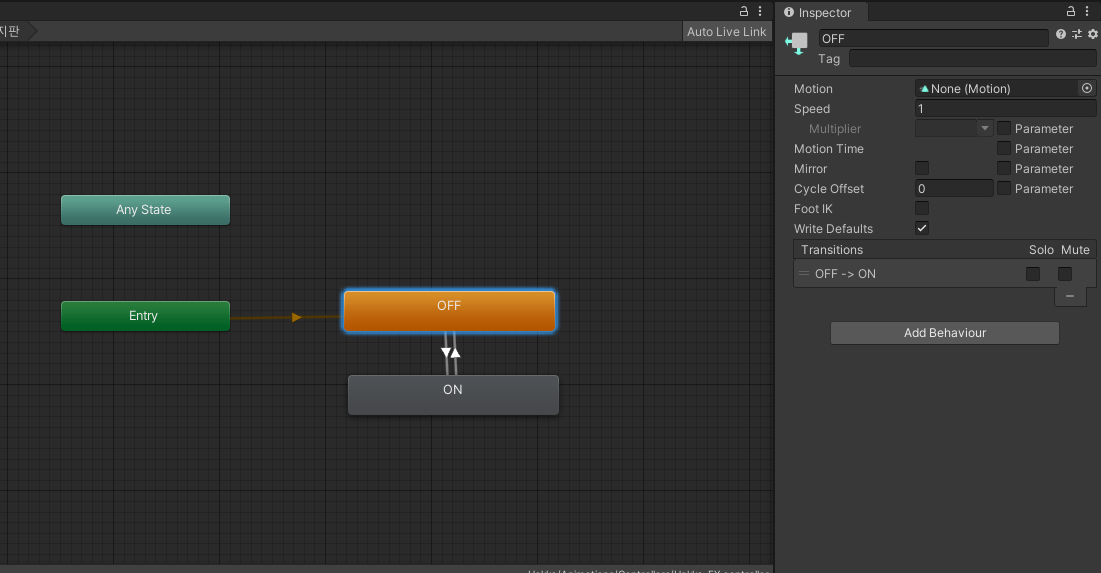Screen dimensions: 1101x573
Task: Enable the Cycle Offset Parameter checkbox
Action: pos(1004,188)
